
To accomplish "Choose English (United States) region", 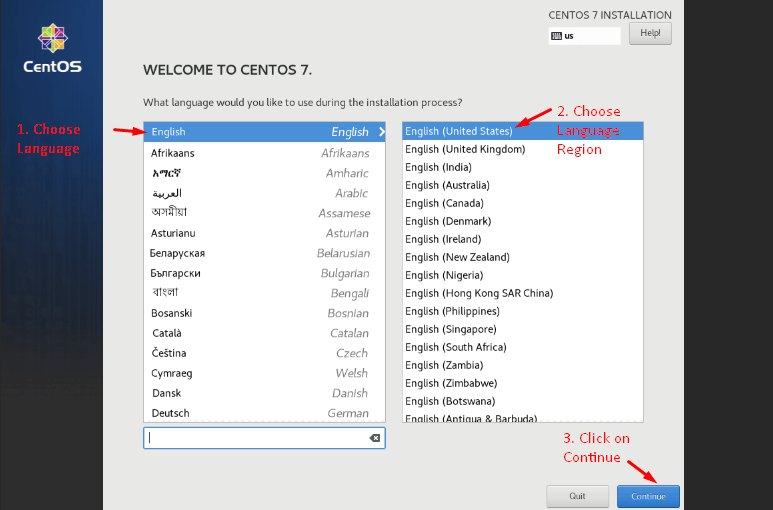I will [x=523, y=131].
